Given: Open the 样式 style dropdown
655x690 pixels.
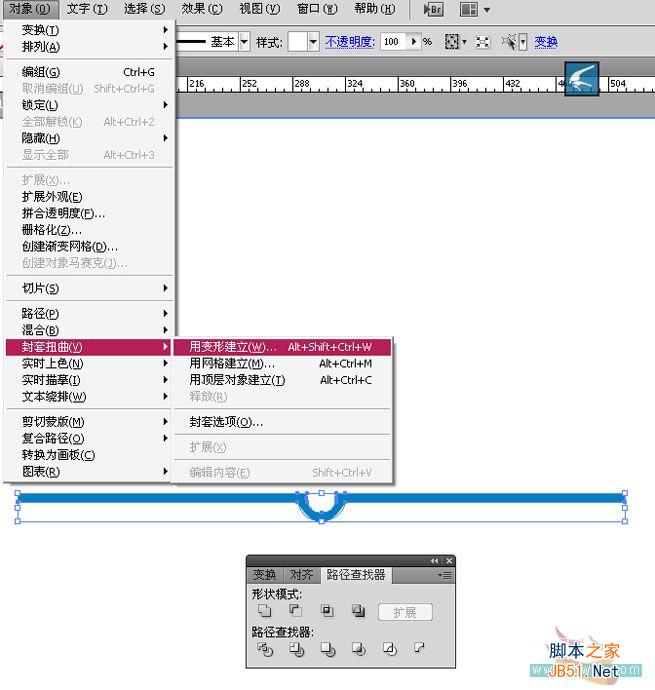Looking at the screenshot, I should (313, 42).
